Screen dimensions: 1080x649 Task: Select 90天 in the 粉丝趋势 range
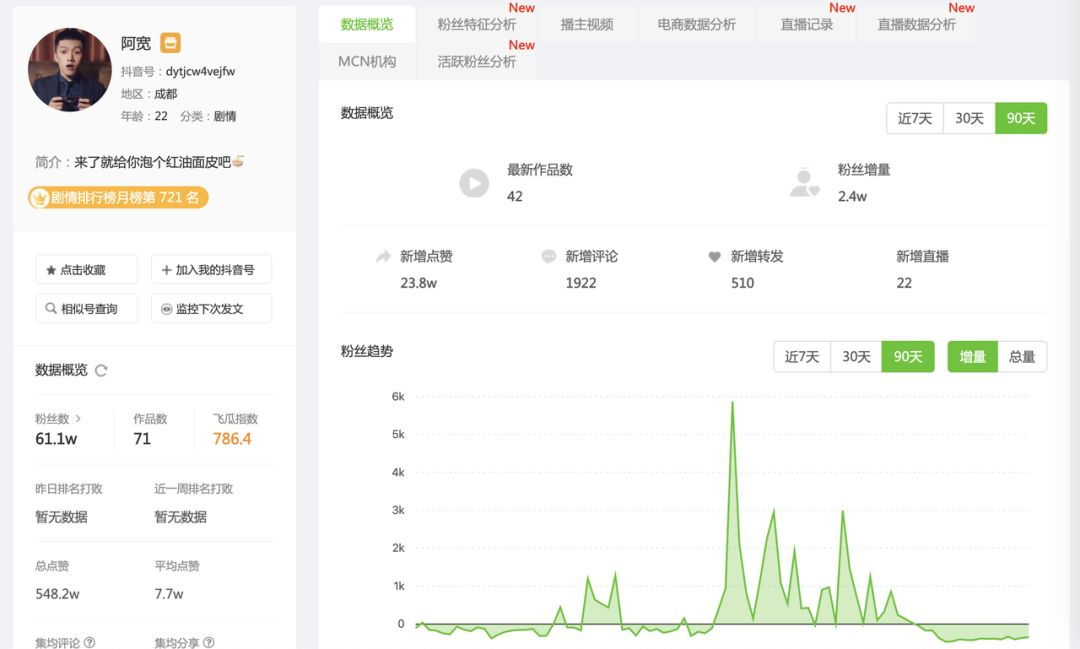[x=908, y=357]
